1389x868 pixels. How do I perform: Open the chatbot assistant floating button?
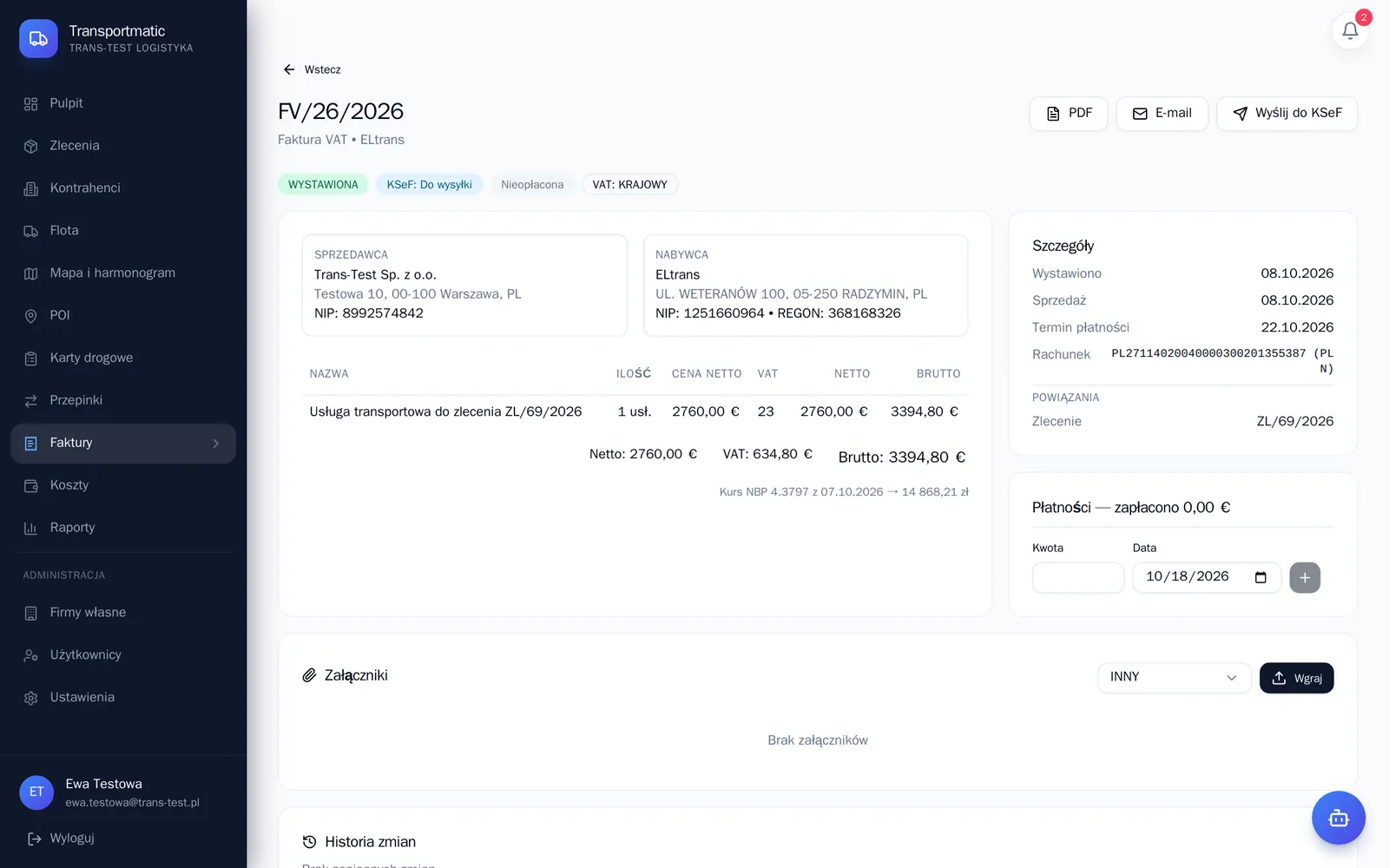click(x=1338, y=818)
